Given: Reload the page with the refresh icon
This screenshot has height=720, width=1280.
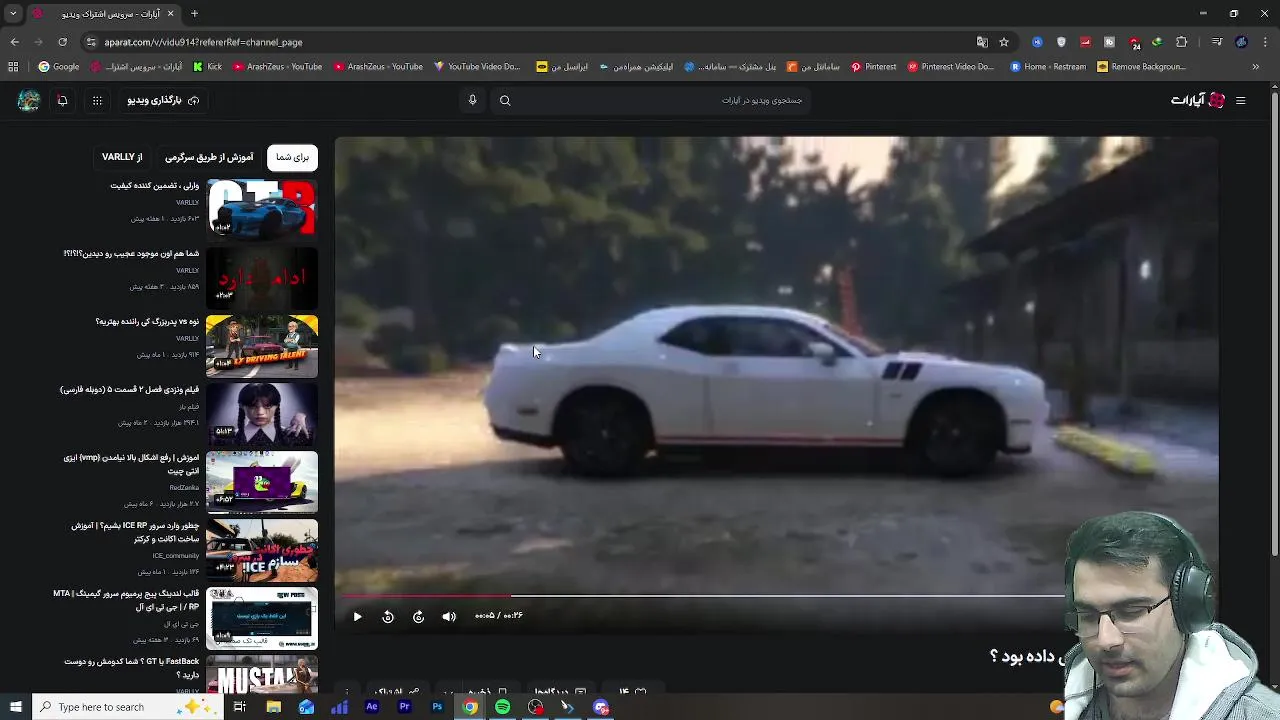Looking at the screenshot, I should [62, 42].
